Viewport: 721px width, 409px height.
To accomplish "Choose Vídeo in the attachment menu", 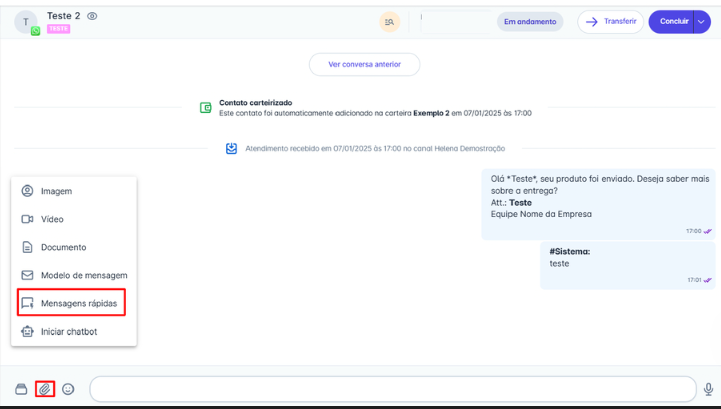I will [52, 219].
